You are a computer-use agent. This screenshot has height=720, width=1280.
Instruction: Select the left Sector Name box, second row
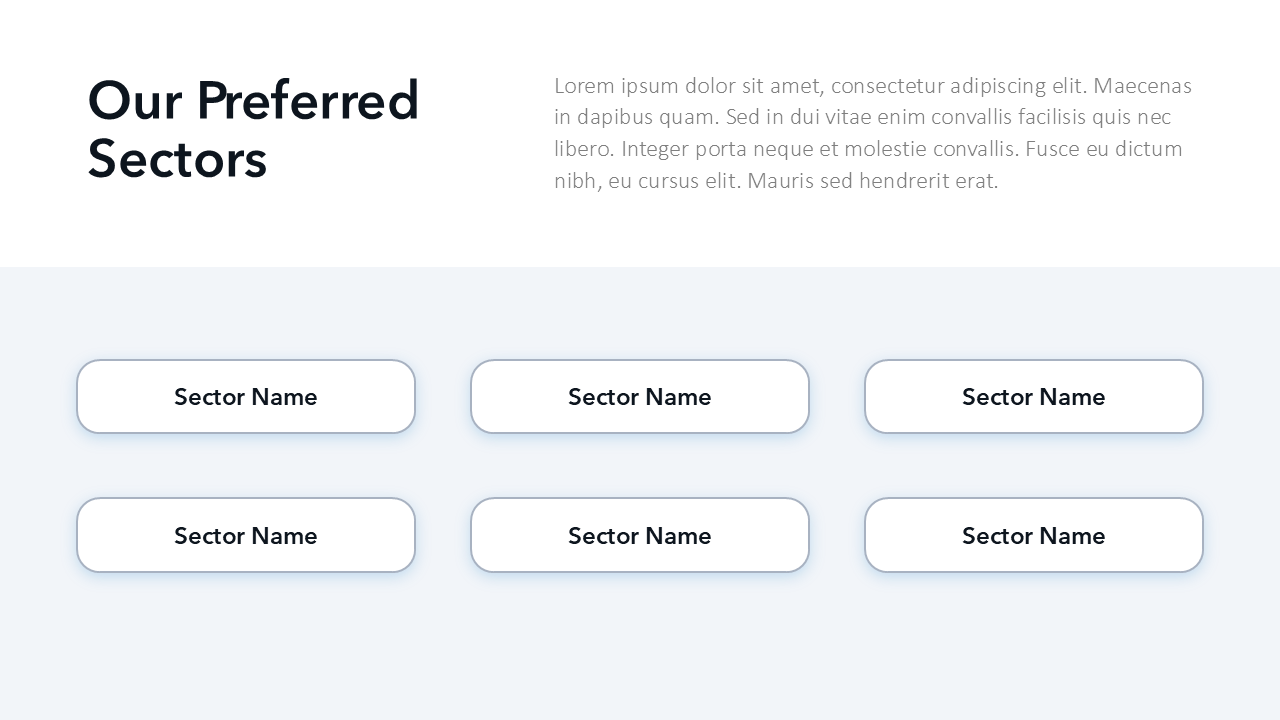pos(246,535)
